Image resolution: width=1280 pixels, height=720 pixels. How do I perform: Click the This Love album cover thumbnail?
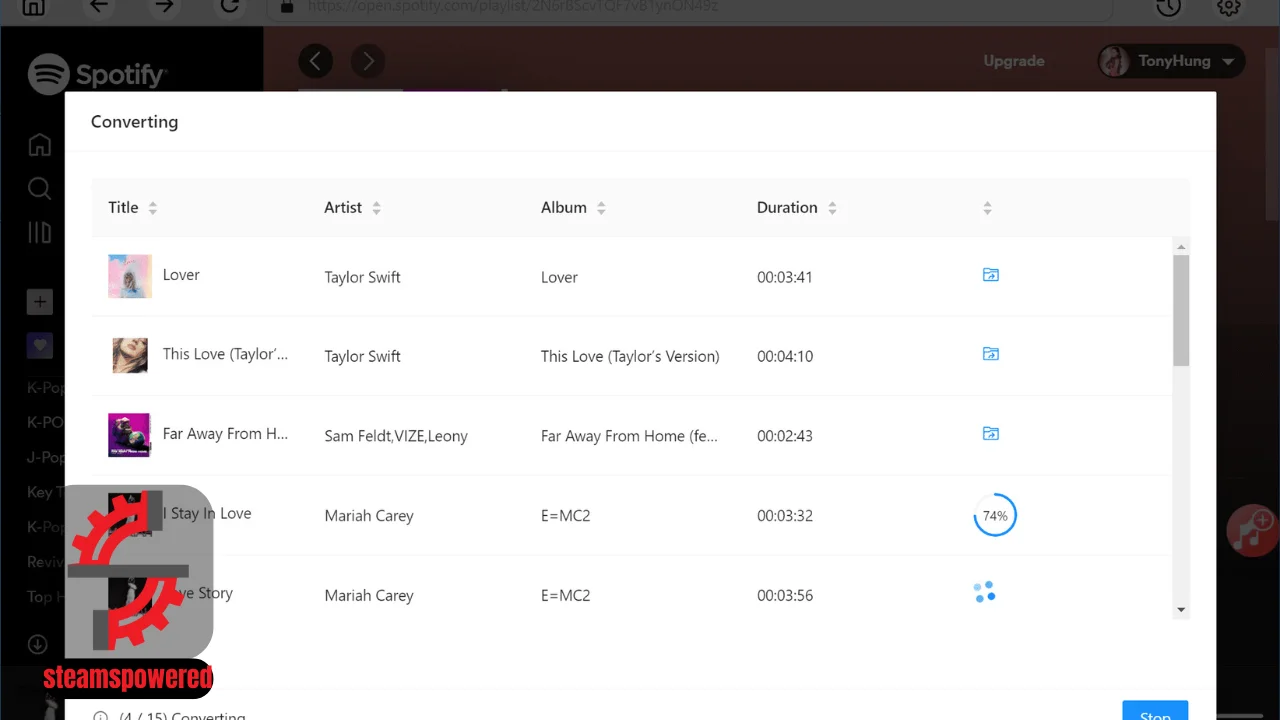130,355
